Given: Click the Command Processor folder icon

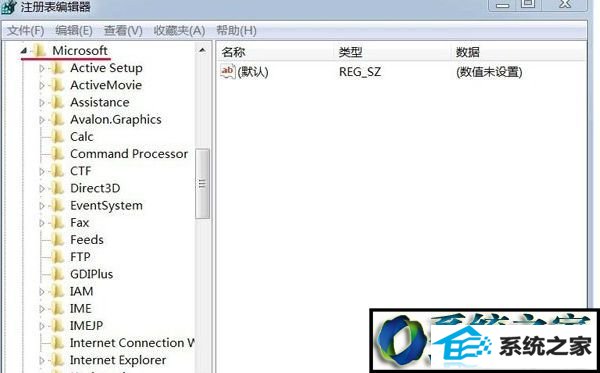Looking at the screenshot, I should click(58, 154).
